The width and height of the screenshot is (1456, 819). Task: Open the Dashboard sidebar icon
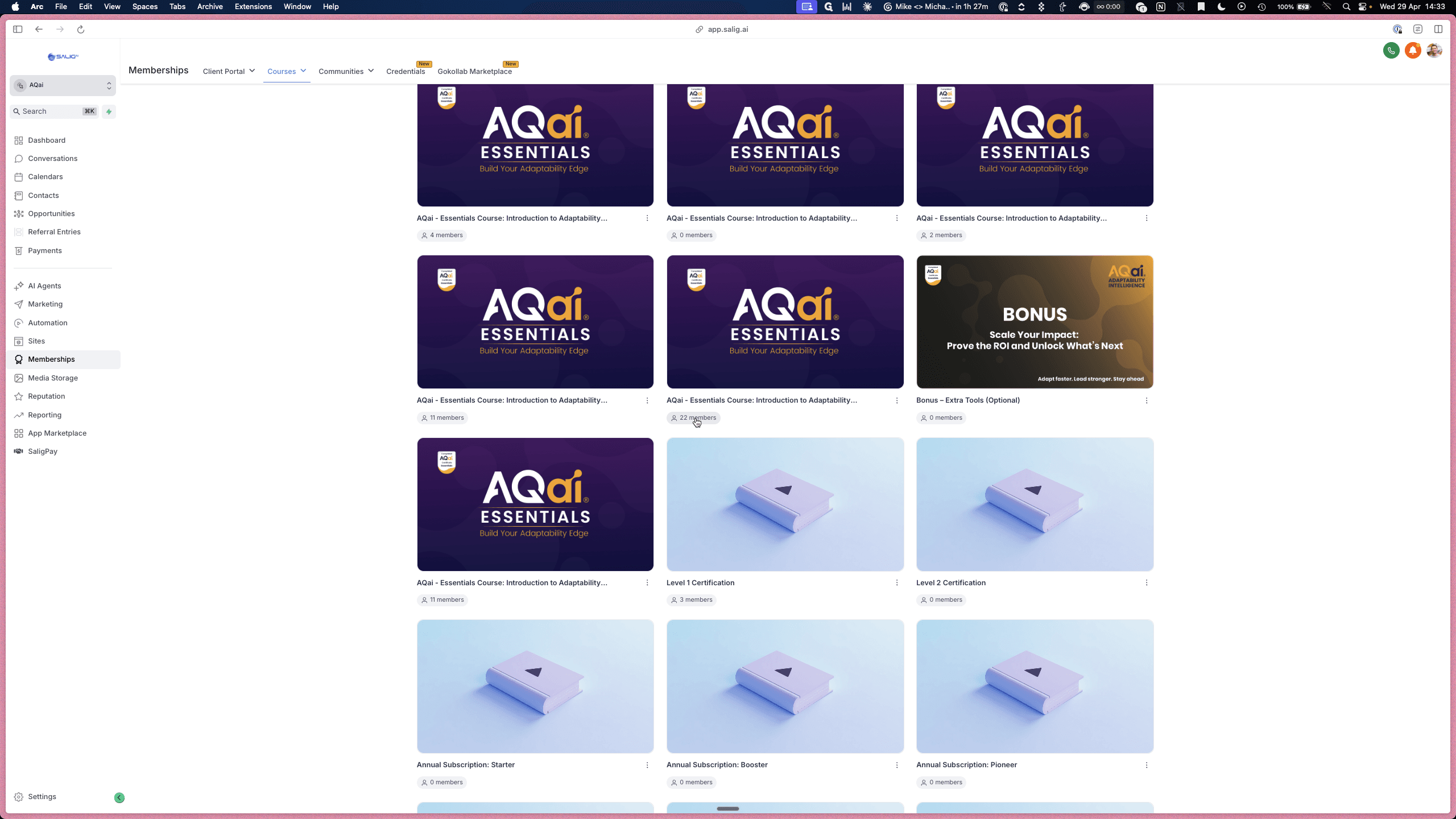(19, 140)
